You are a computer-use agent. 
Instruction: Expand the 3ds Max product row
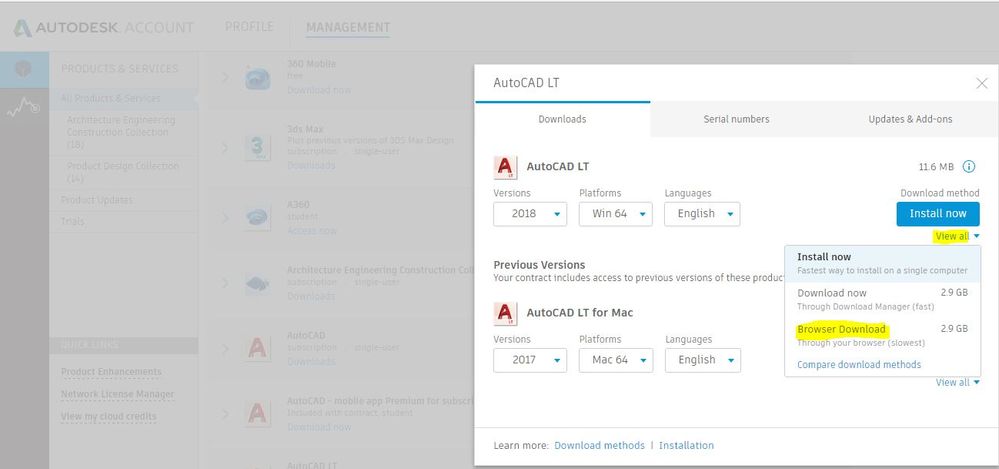224,148
